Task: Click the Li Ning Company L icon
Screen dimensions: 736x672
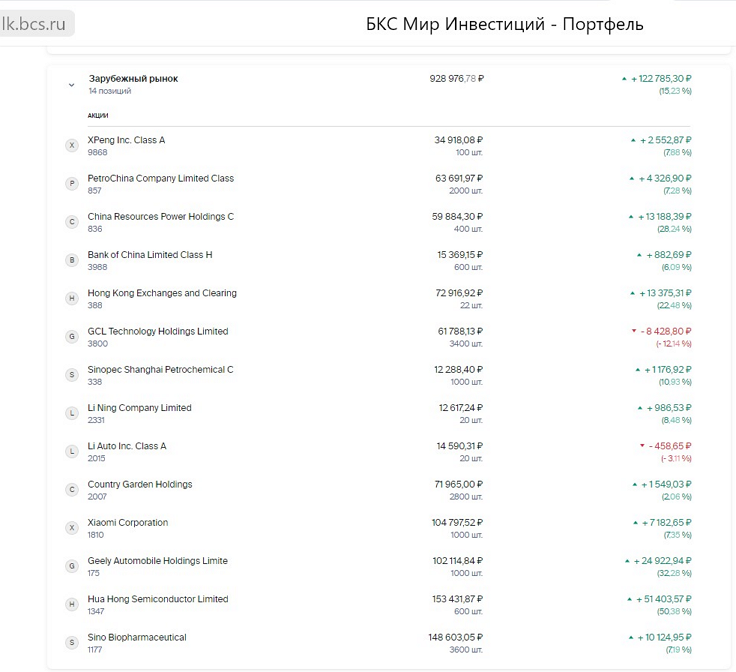Action: coord(71,413)
